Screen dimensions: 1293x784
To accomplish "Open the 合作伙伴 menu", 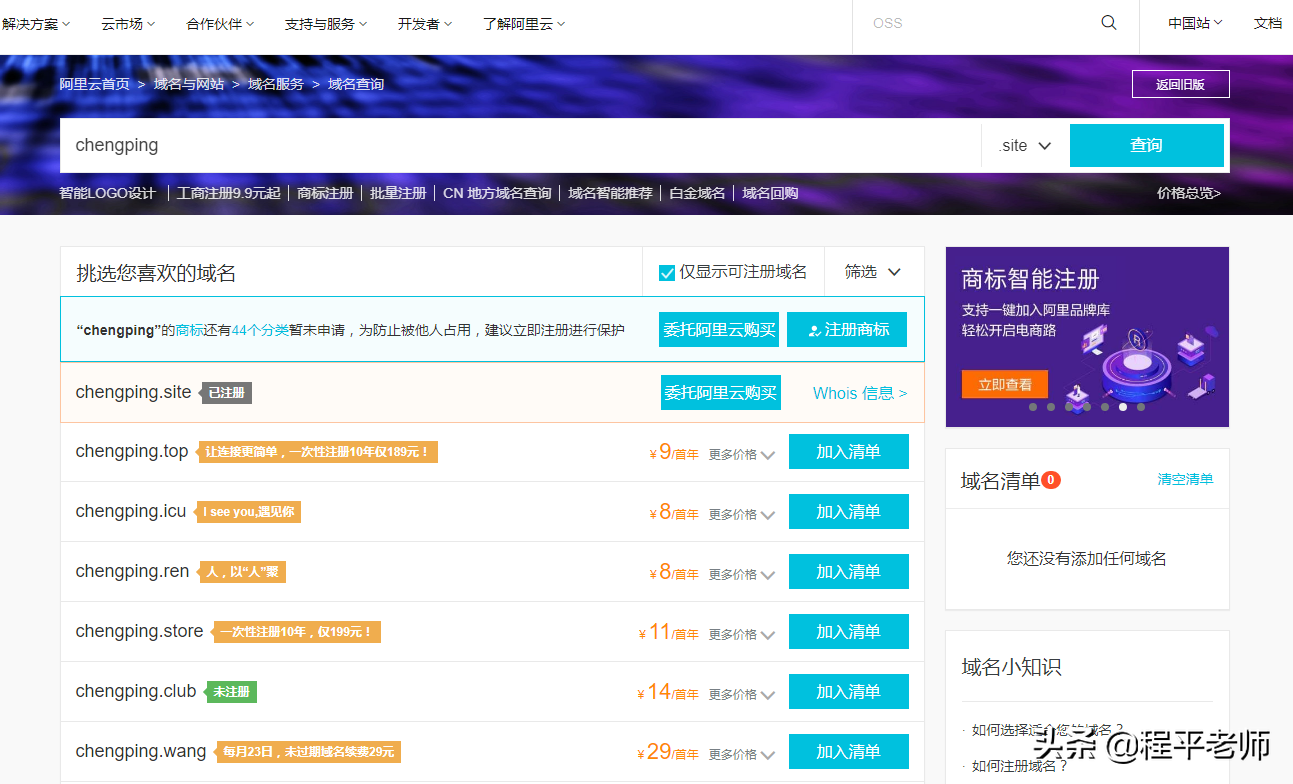I will [220, 24].
